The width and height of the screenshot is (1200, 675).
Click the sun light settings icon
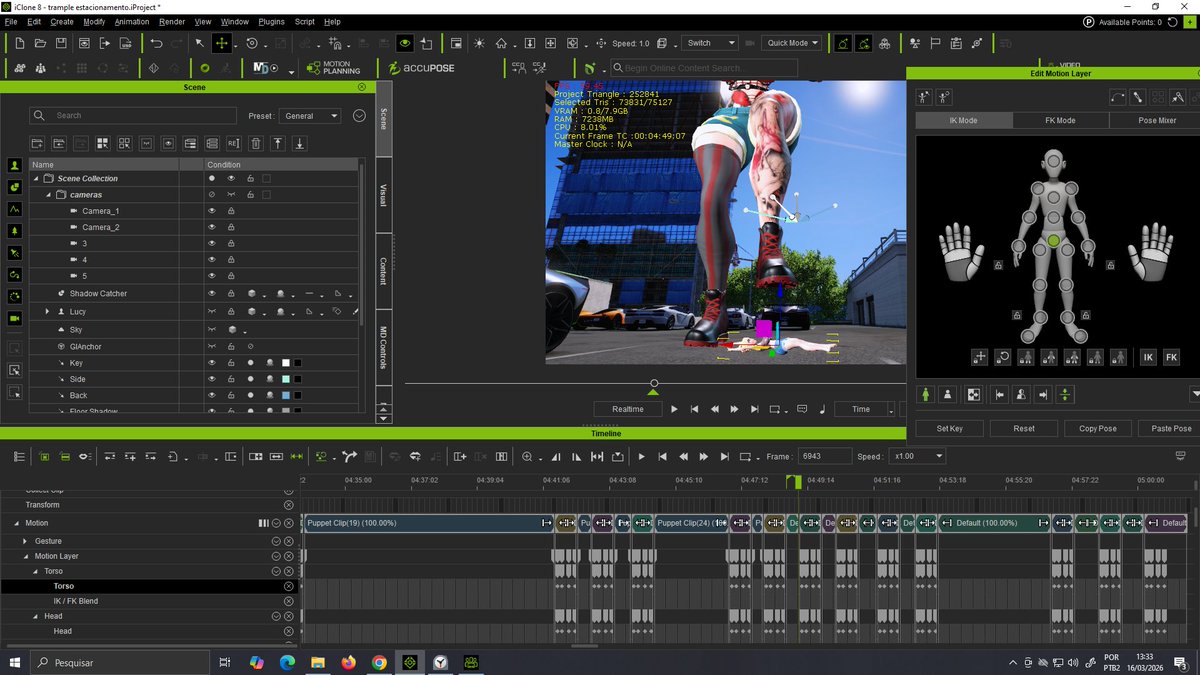pos(479,43)
